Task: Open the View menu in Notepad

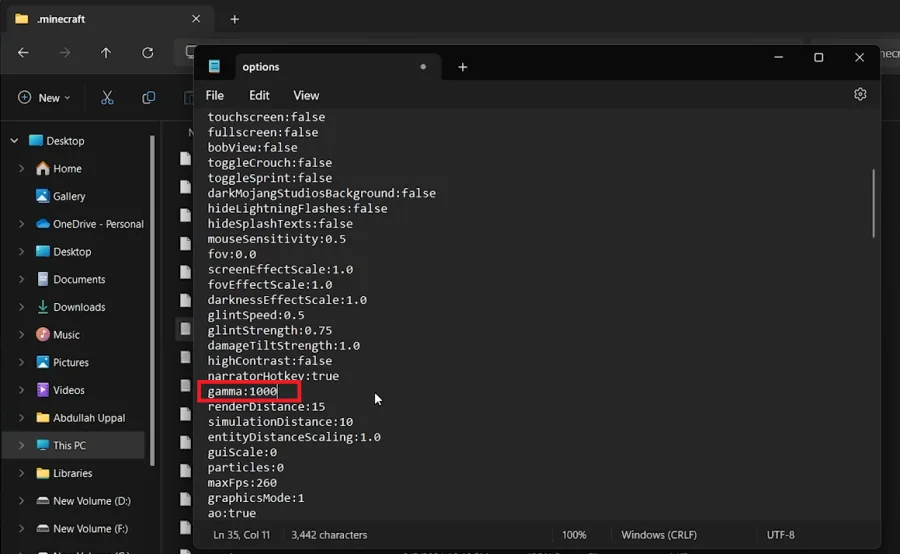Action: [x=306, y=95]
